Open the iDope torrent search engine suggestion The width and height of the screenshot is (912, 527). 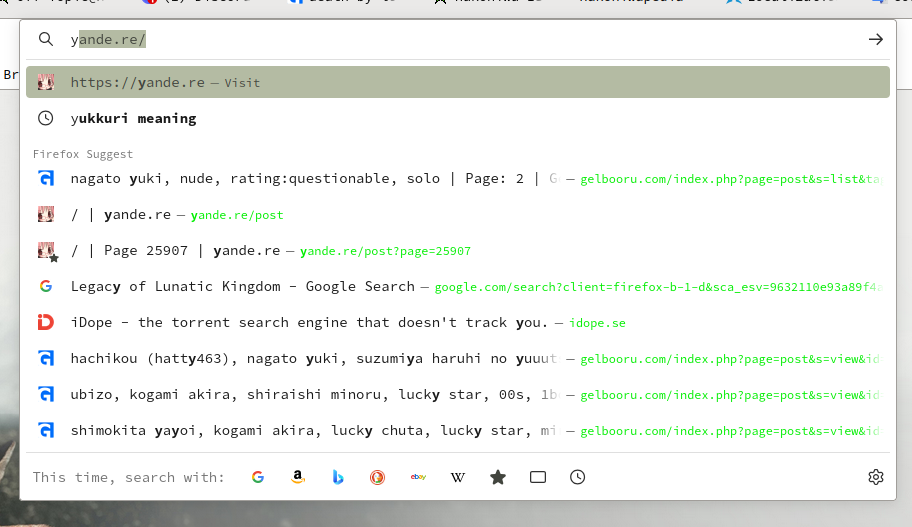458,323
